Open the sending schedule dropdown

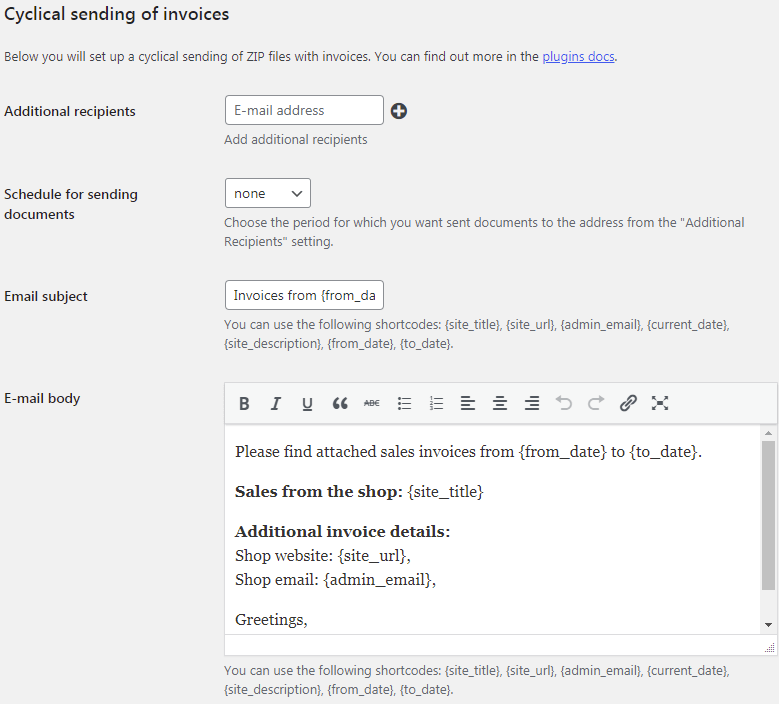tap(267, 193)
